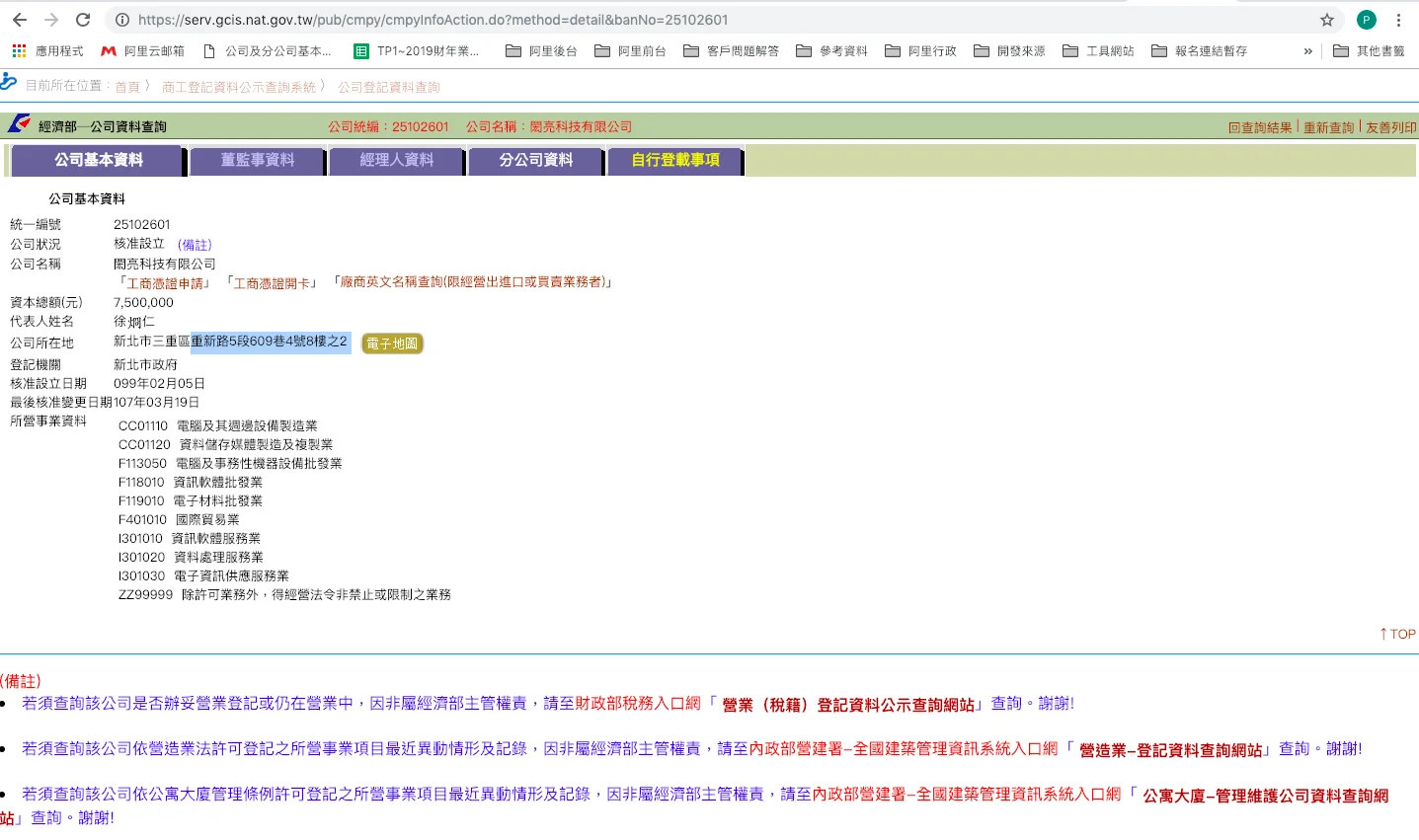Jump to top with the TOP link
1419x840 pixels.
point(1397,634)
